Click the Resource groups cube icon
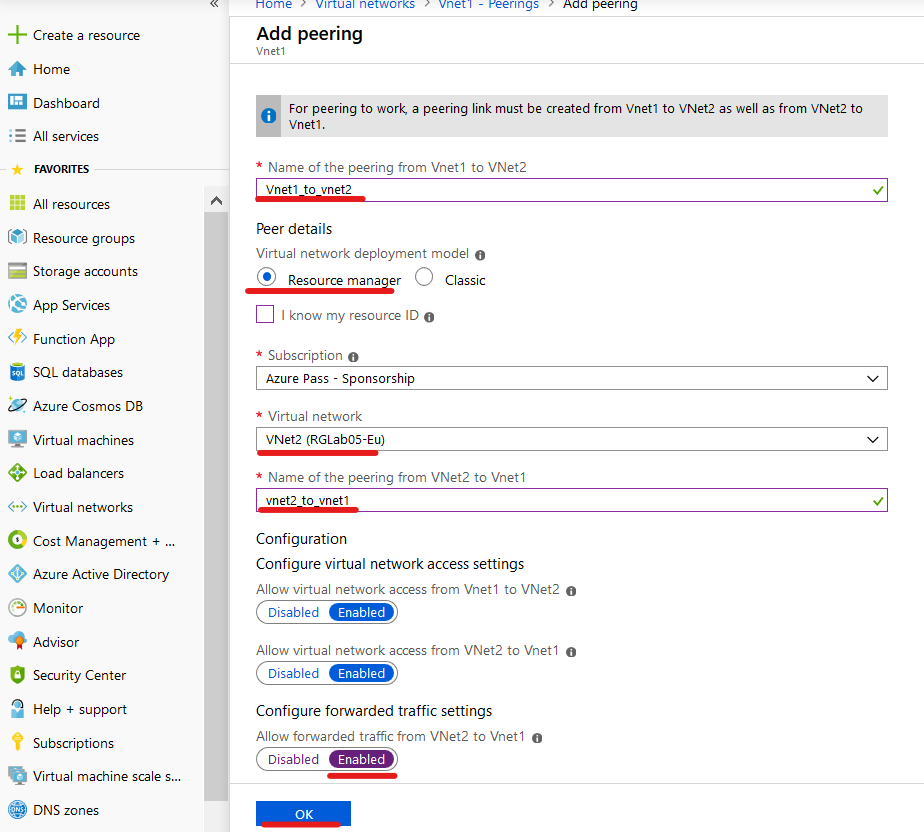This screenshot has width=924, height=832. (x=17, y=237)
